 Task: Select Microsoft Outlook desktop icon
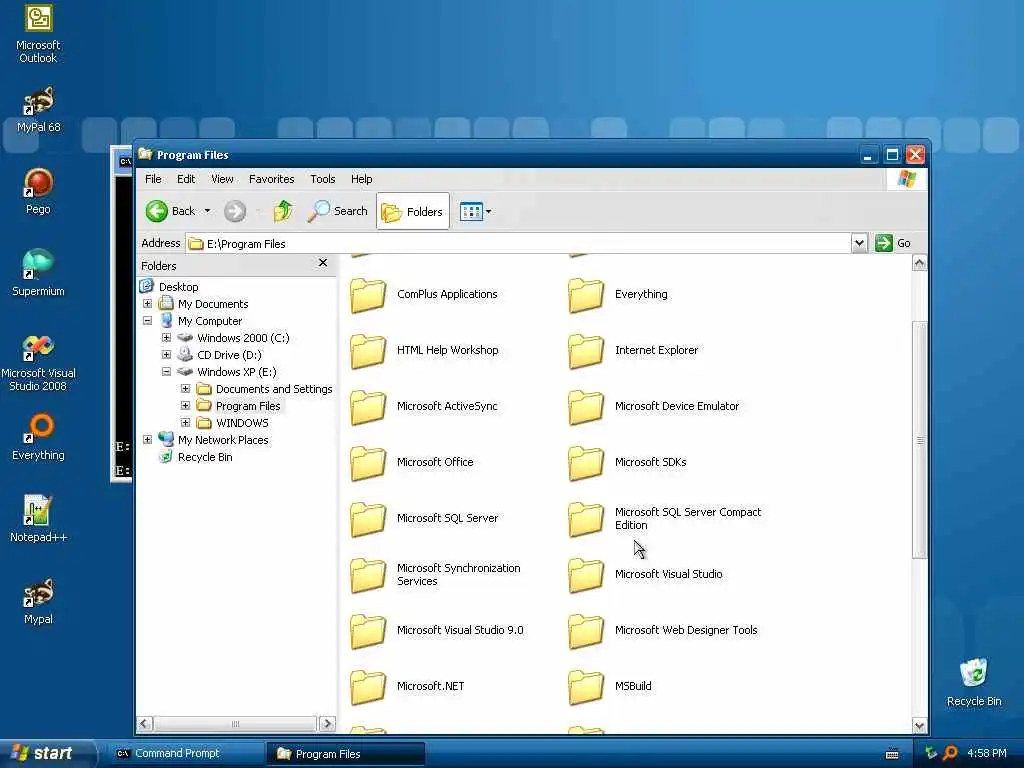pyautogui.click(x=38, y=34)
